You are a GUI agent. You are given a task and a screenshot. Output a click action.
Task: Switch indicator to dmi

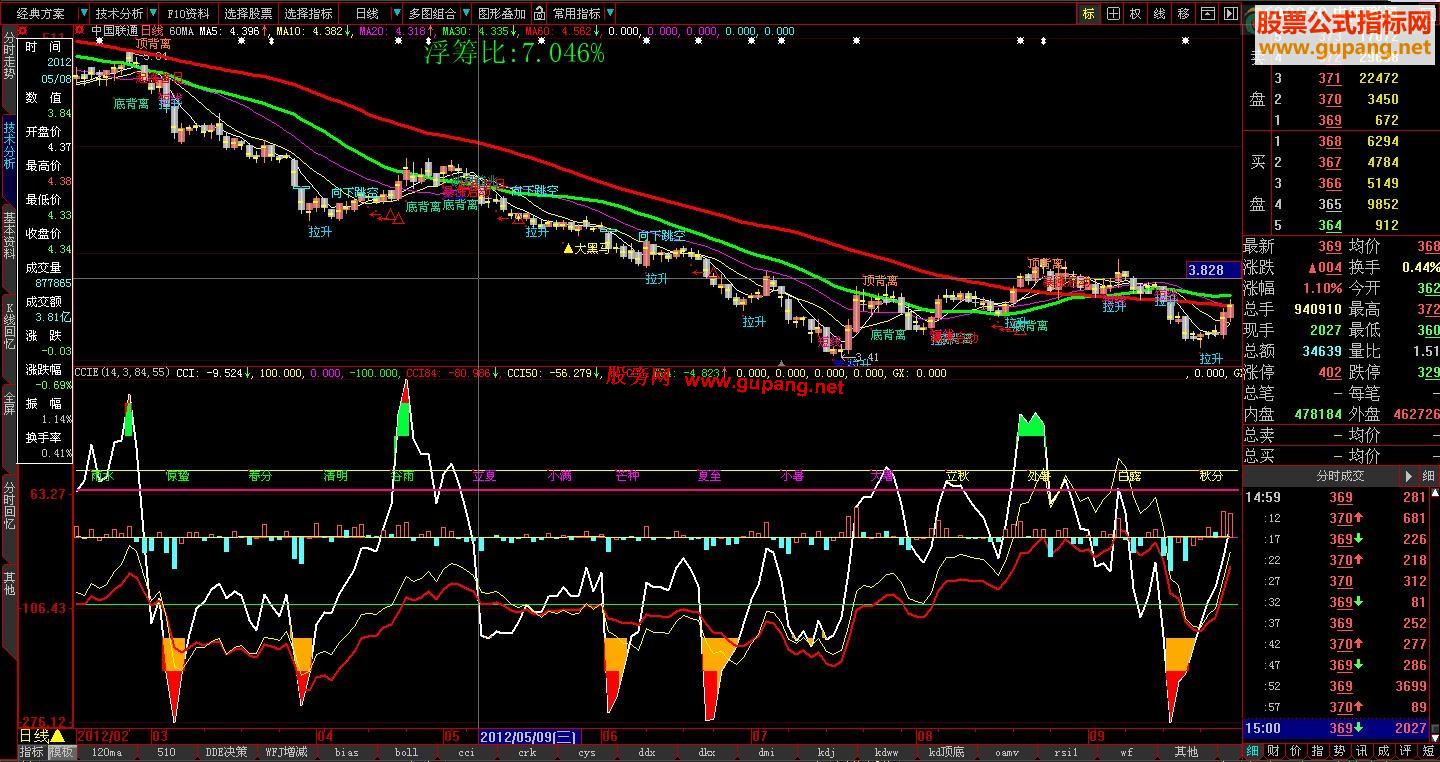coord(766,752)
